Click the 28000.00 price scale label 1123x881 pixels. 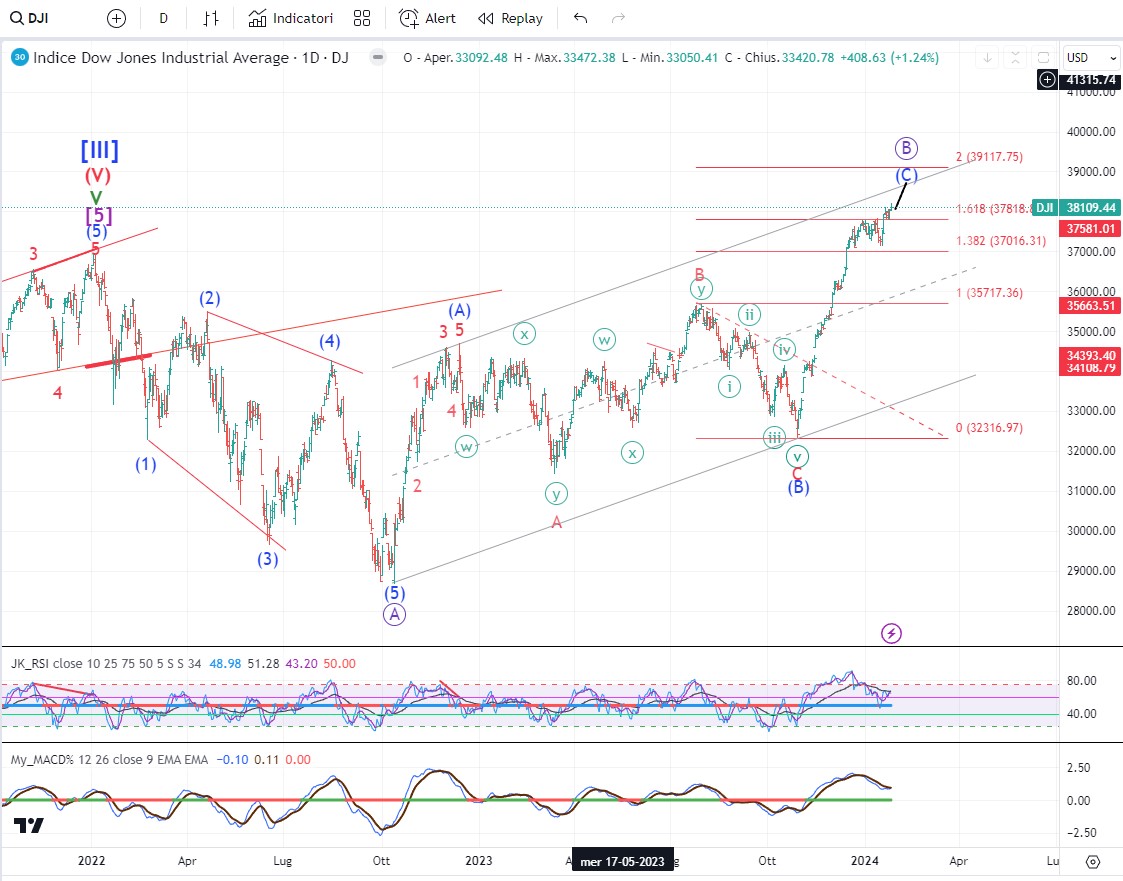coord(1091,611)
